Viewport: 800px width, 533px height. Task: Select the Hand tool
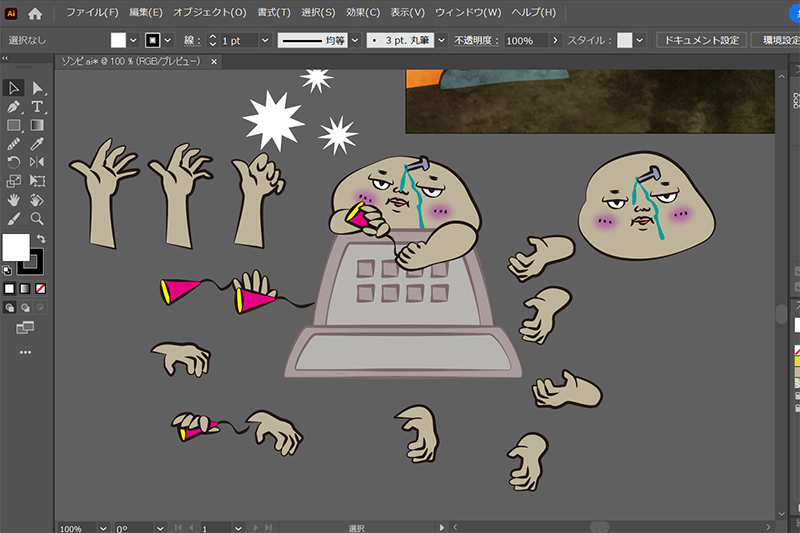14,199
